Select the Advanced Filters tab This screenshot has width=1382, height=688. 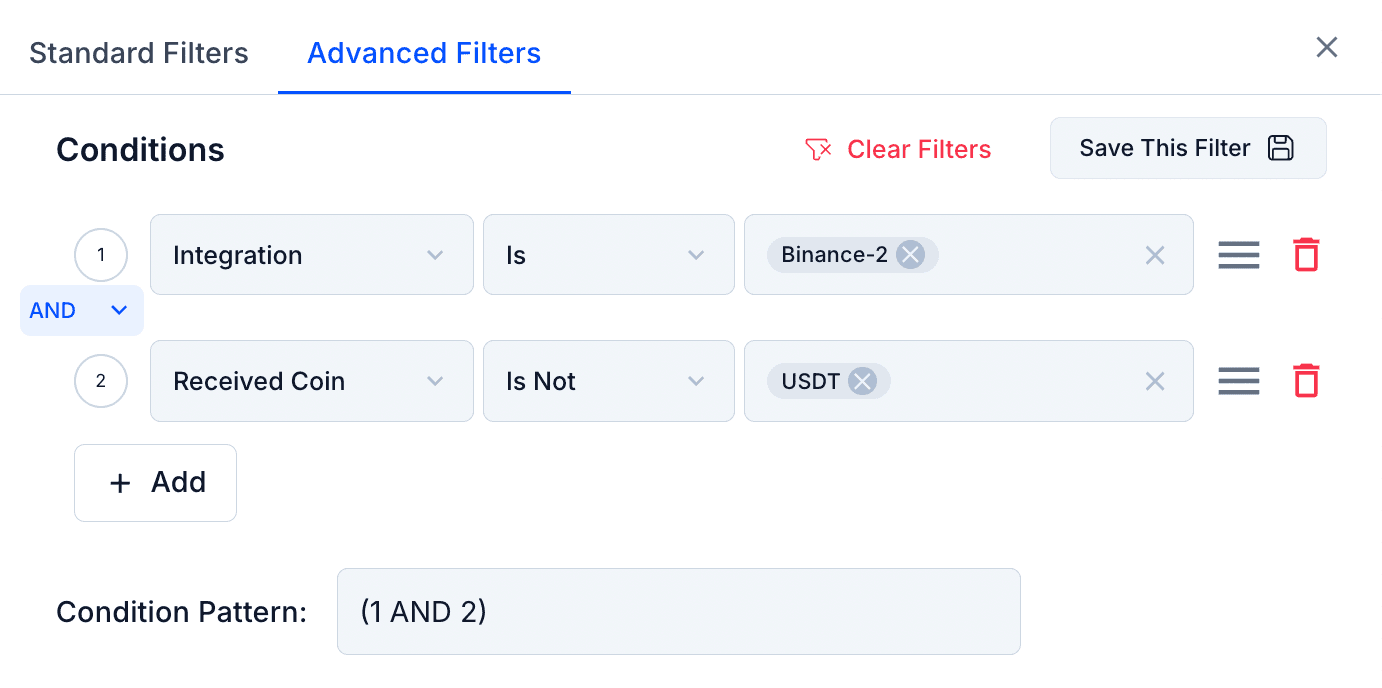424,53
